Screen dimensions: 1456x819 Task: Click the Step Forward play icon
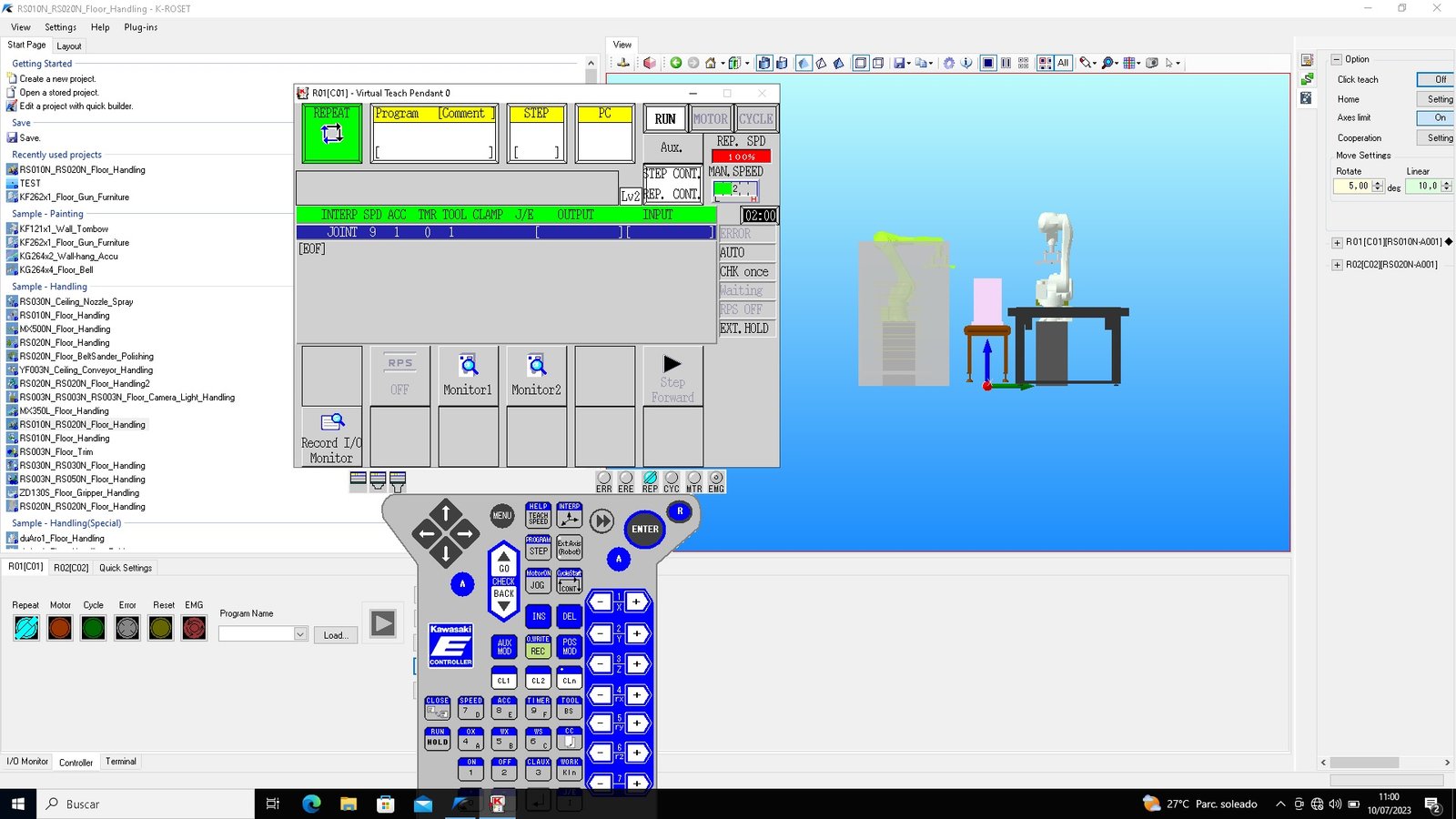point(672,375)
